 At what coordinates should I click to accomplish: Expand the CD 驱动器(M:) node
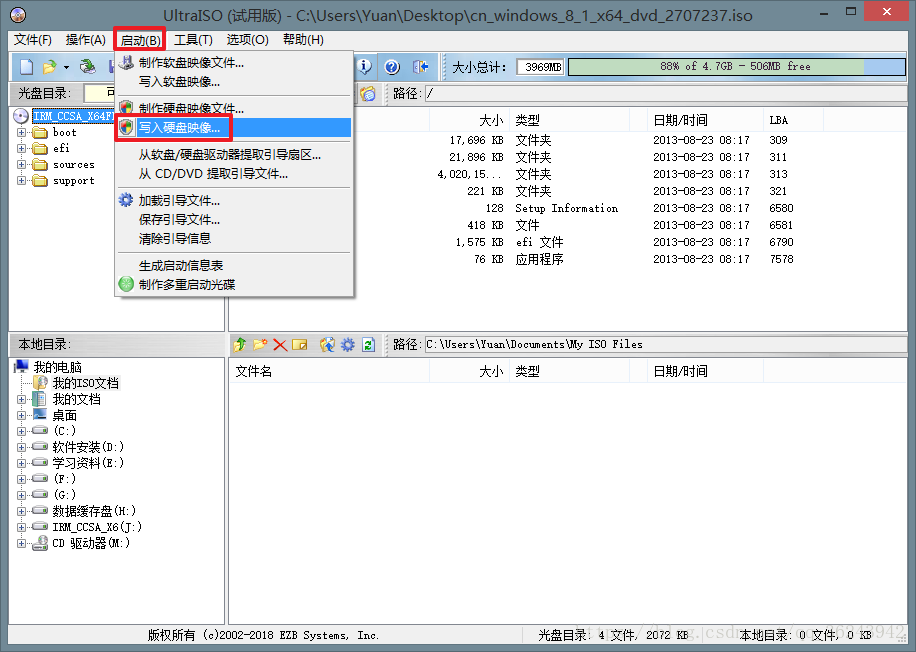click(22, 543)
